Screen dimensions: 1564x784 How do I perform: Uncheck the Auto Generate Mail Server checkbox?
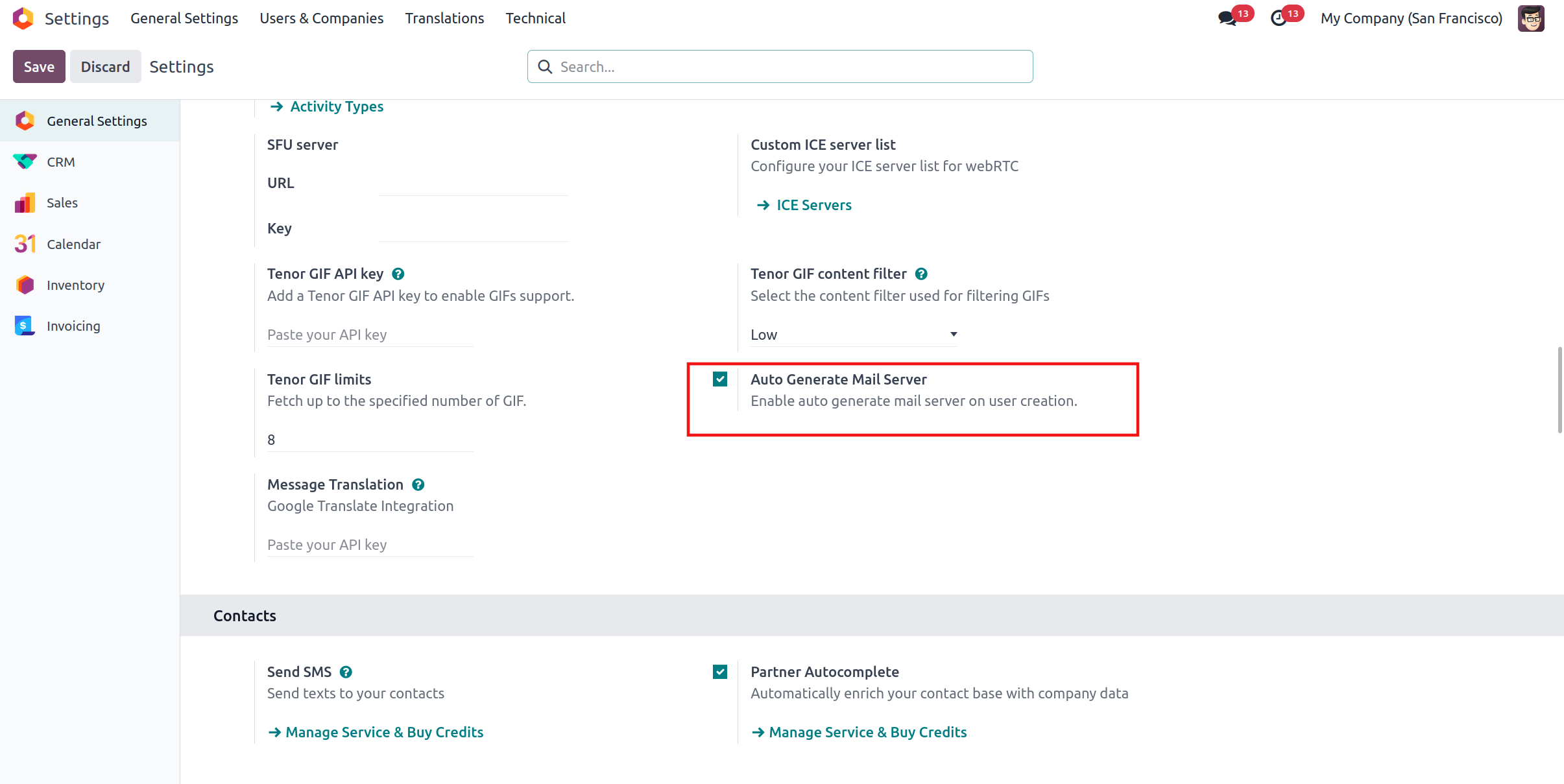tap(720, 379)
